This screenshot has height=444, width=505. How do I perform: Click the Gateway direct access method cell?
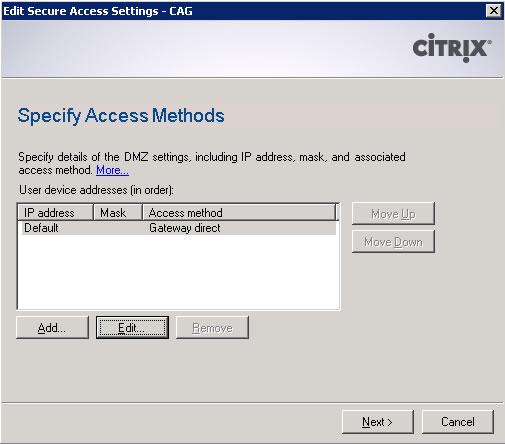(x=185, y=228)
